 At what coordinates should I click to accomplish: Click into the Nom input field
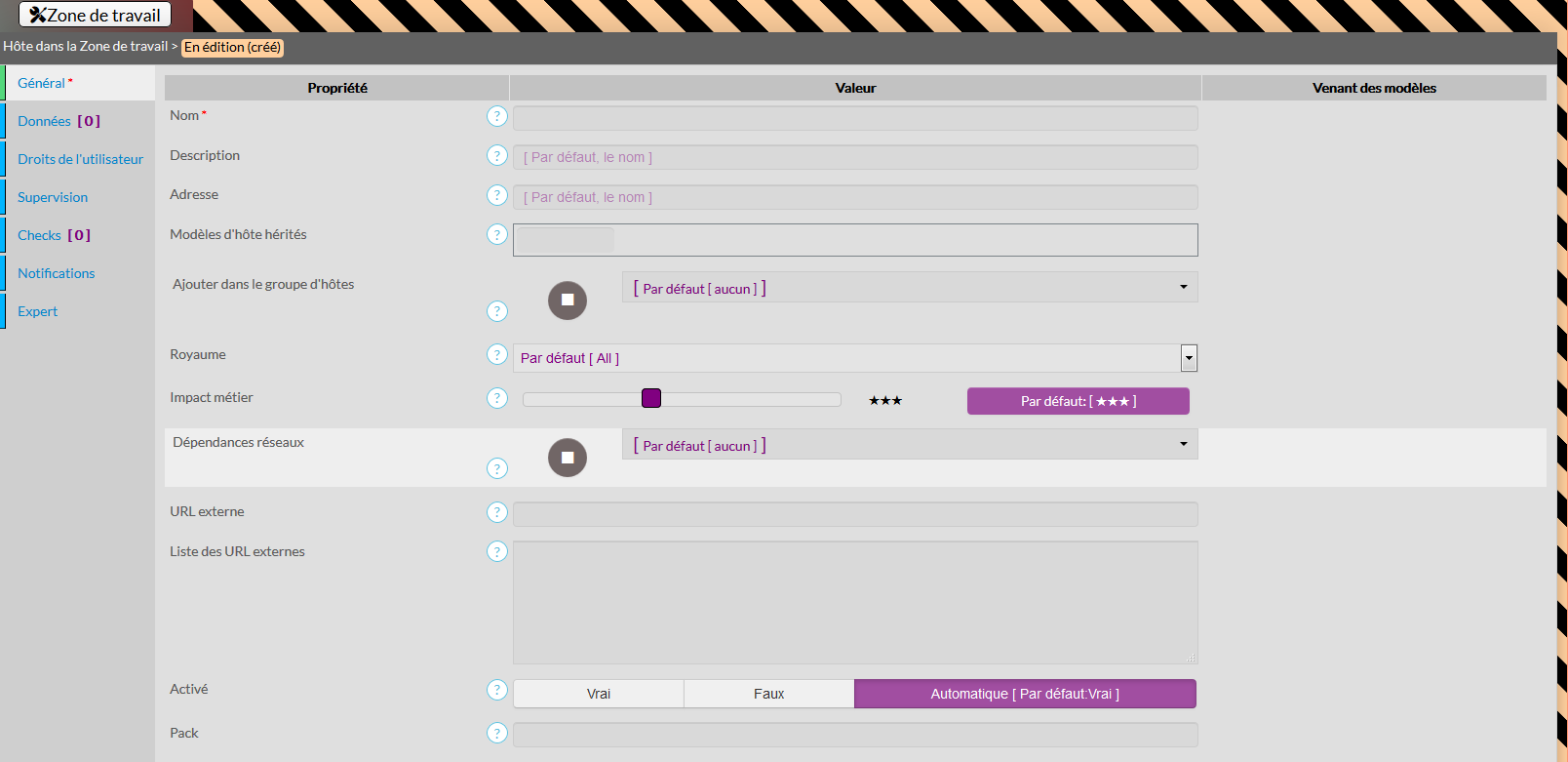[x=854, y=118]
